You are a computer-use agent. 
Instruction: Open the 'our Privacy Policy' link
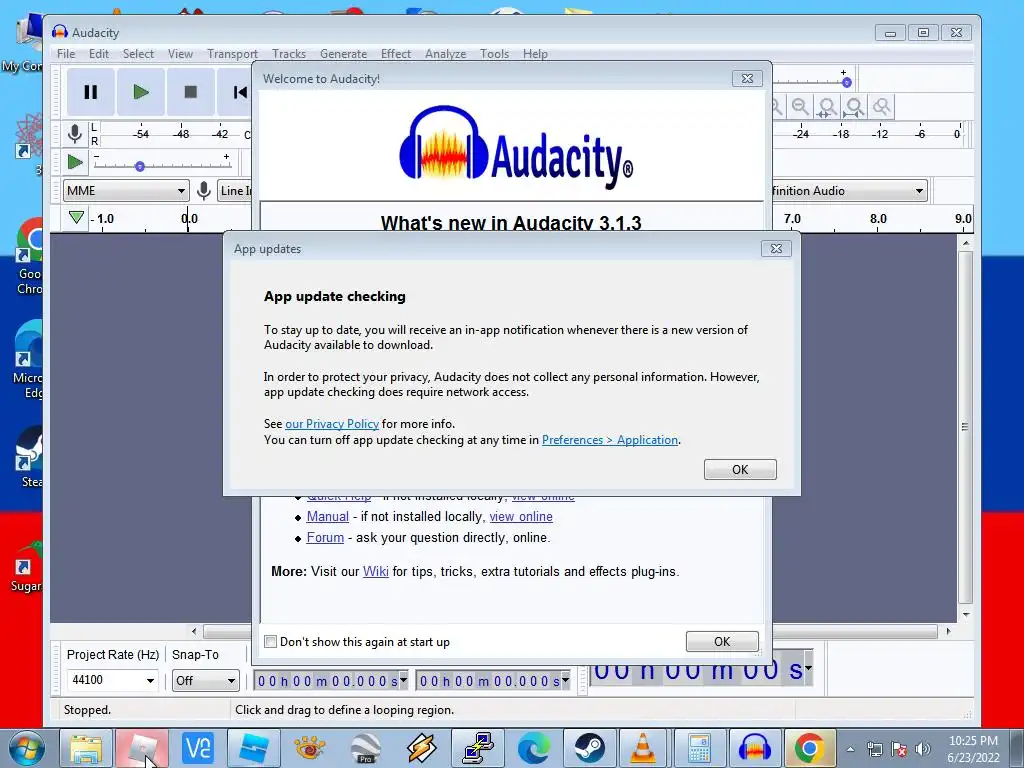332,424
